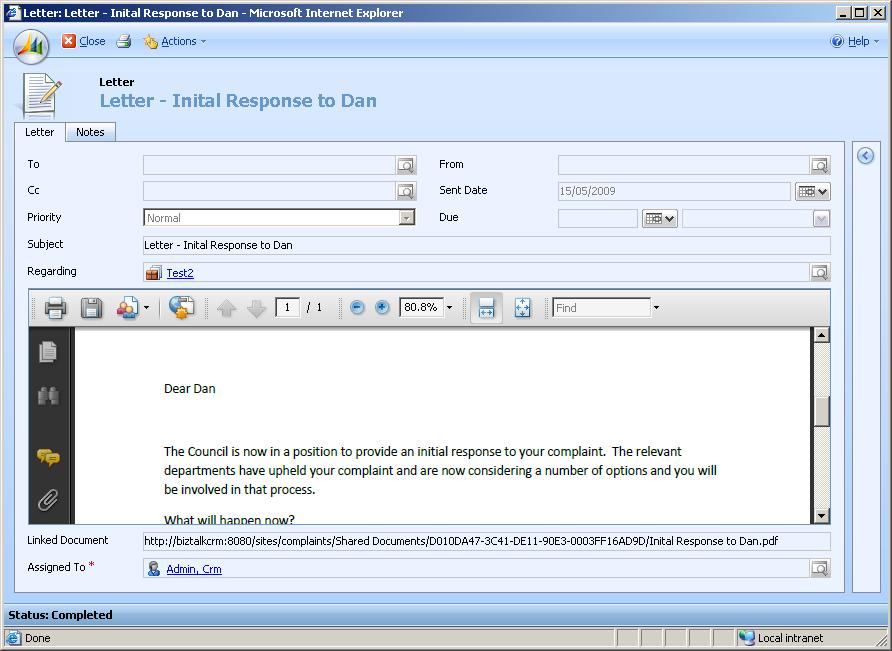Screen dimensions: 892x651
Task: Open the Help menu
Action: (854, 41)
